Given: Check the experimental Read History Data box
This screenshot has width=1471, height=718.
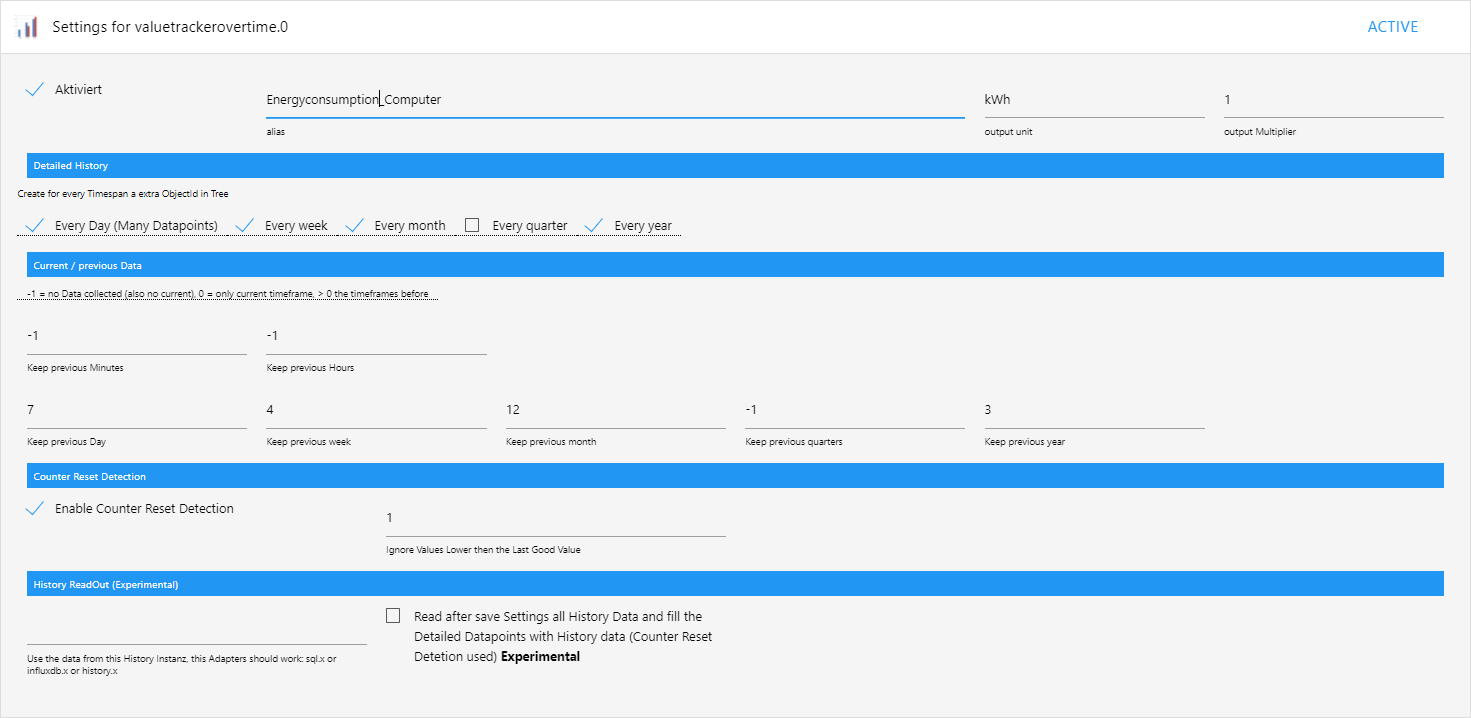Looking at the screenshot, I should click(x=393, y=616).
